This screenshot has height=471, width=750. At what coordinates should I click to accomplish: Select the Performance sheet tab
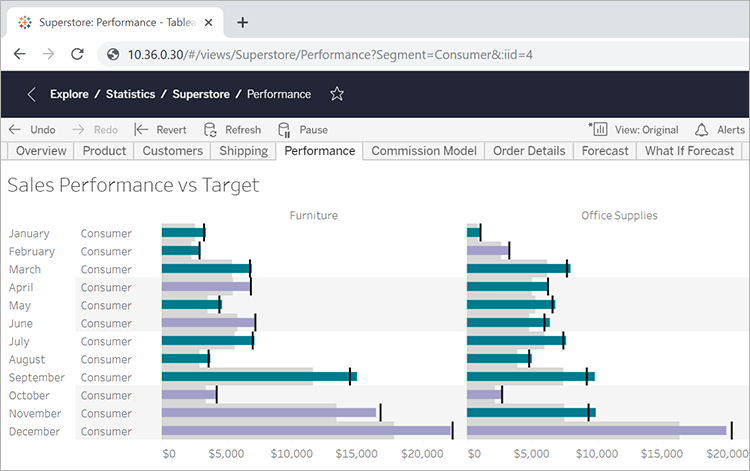(320, 151)
